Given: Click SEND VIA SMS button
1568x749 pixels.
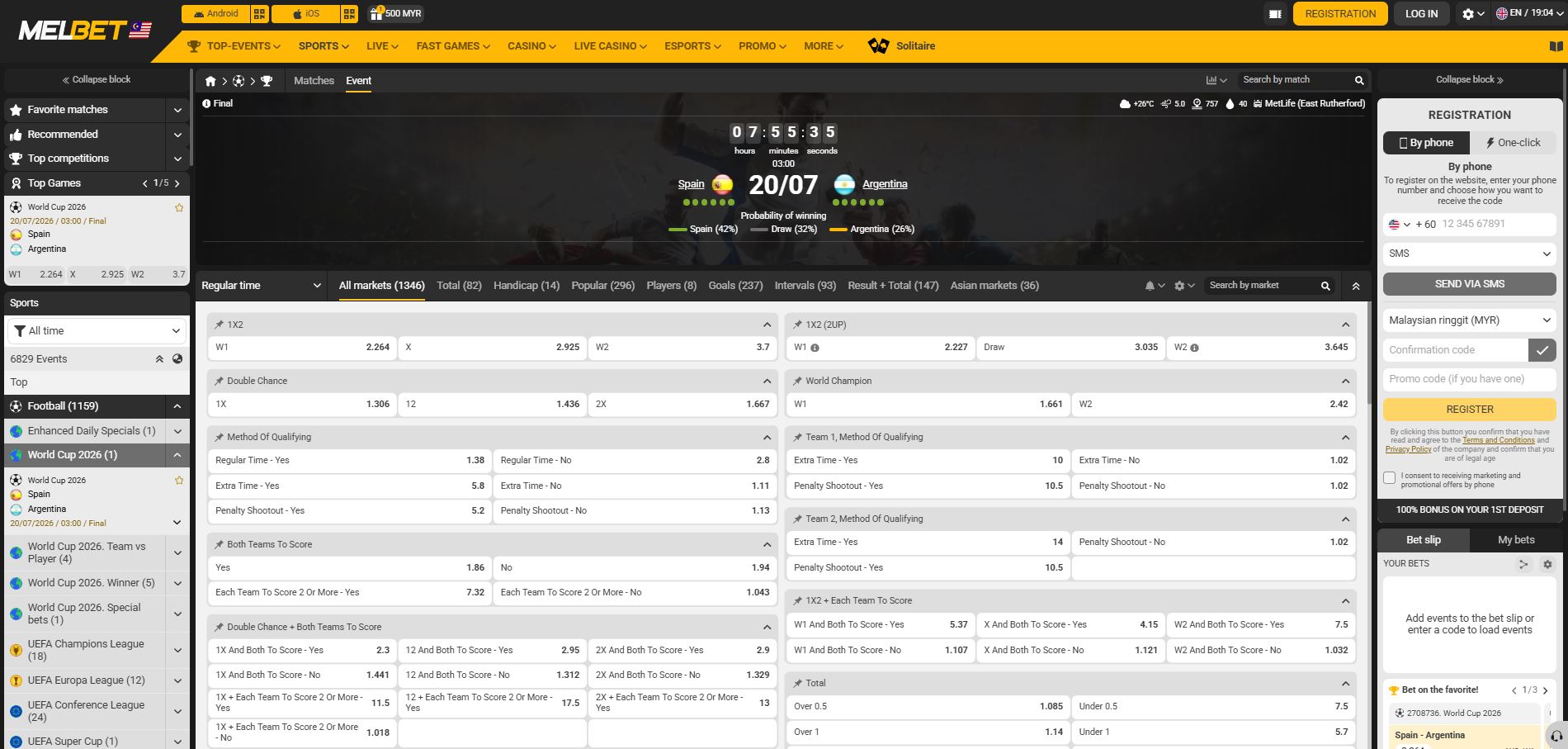Looking at the screenshot, I should [1469, 284].
